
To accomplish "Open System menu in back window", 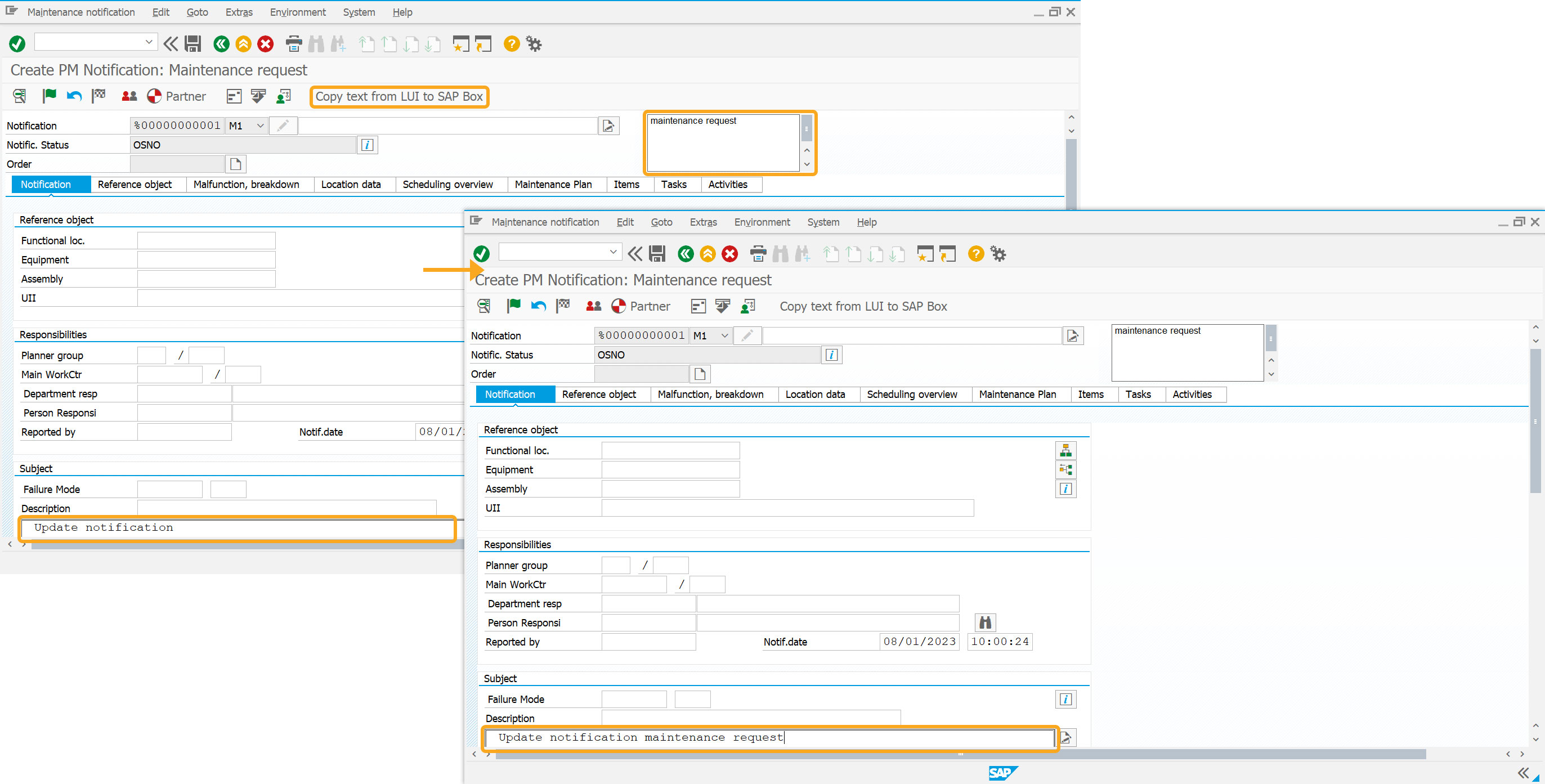I will pos(359,12).
